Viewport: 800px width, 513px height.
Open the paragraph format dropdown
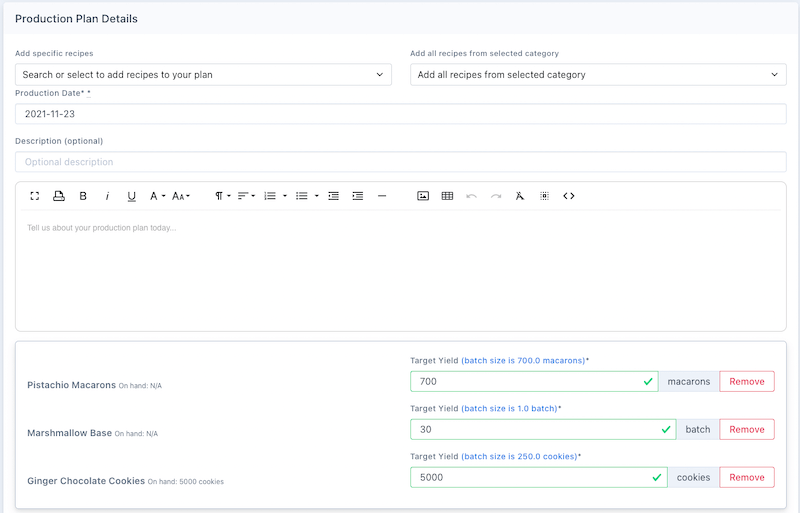pos(223,196)
